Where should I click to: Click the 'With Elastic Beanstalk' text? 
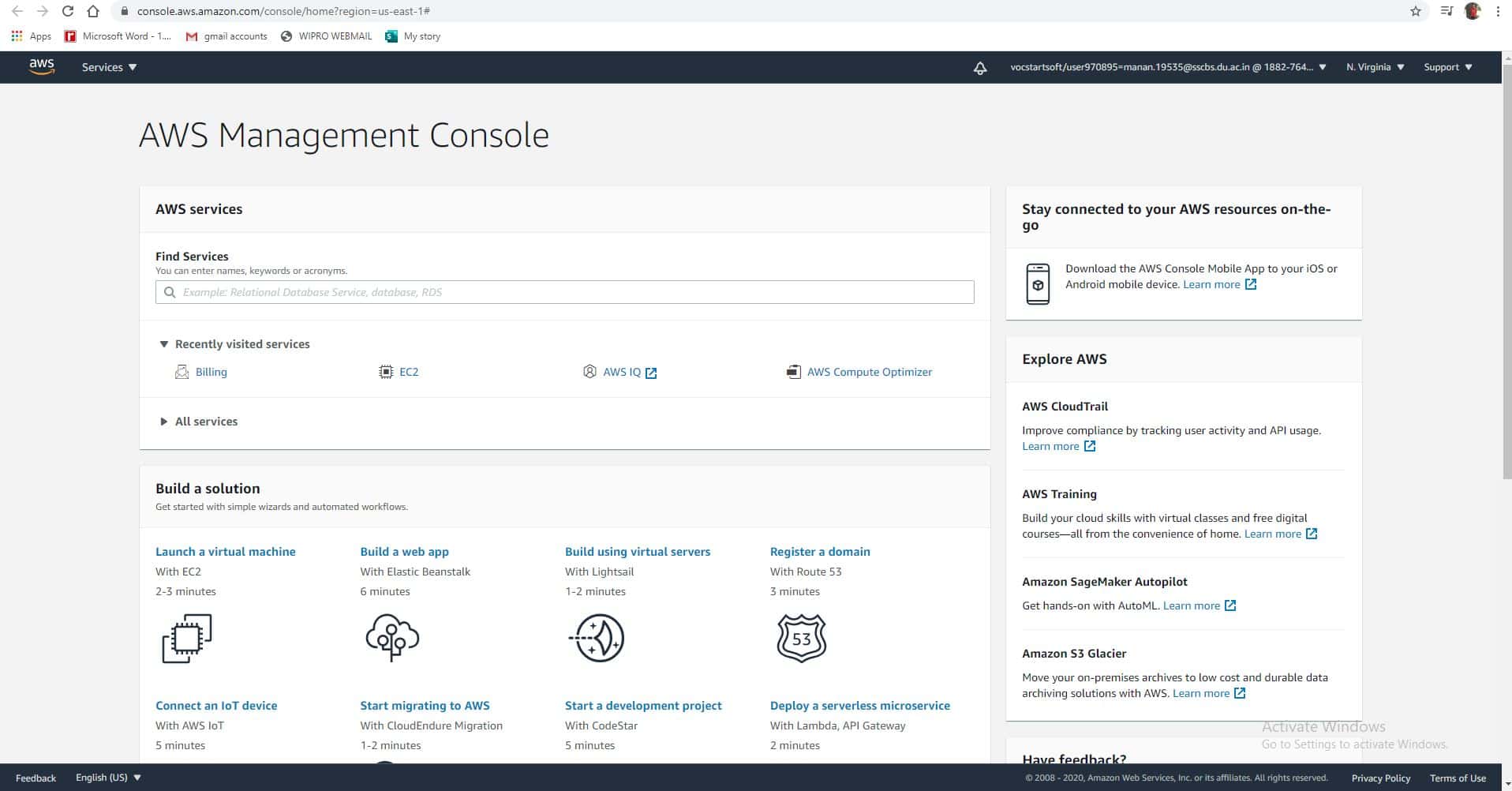415,572
